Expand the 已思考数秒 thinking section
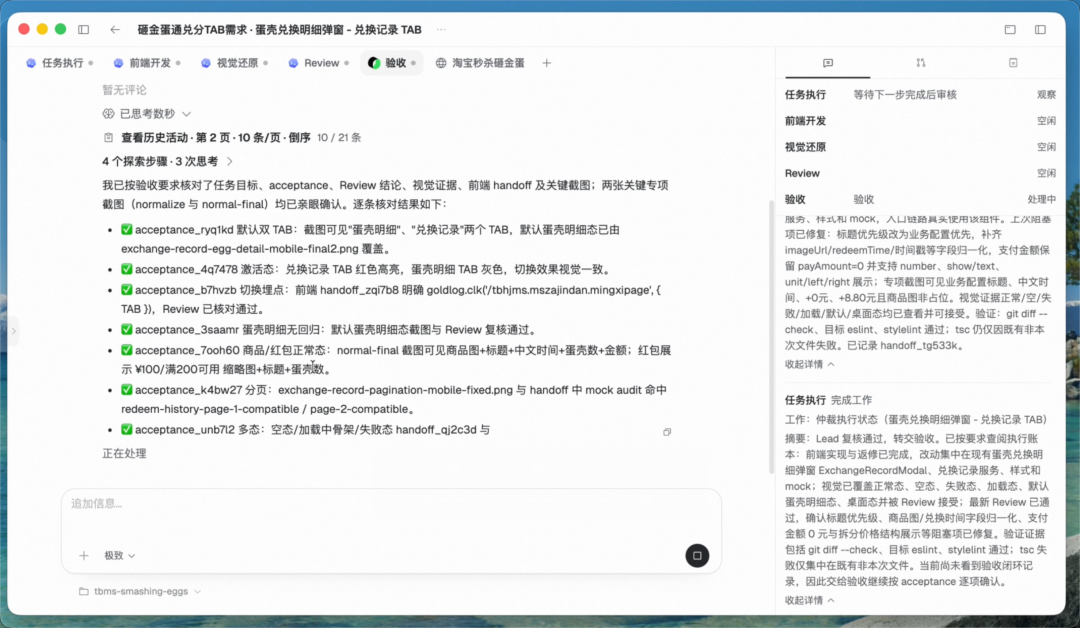The height and width of the screenshot is (628, 1080). tap(147, 114)
